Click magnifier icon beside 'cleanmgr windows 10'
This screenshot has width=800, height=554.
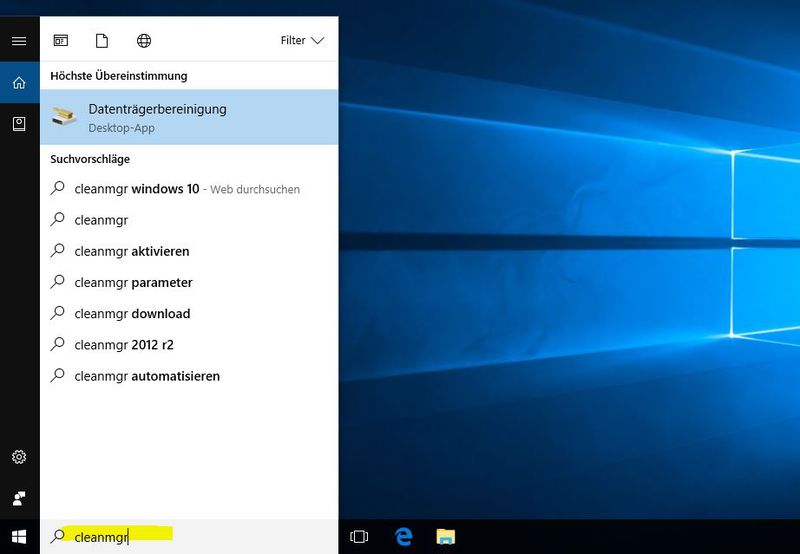pyautogui.click(x=58, y=188)
